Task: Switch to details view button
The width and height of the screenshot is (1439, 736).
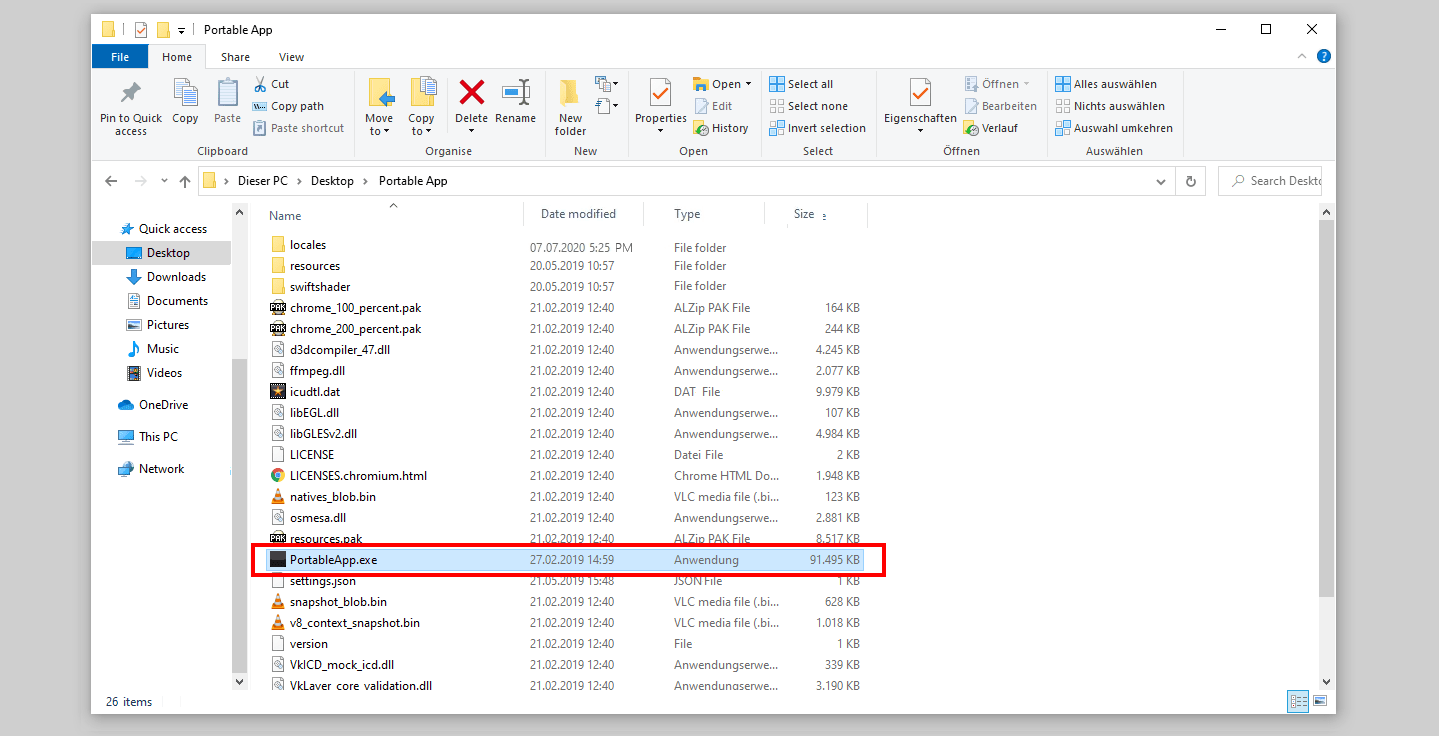Action: tap(1297, 702)
